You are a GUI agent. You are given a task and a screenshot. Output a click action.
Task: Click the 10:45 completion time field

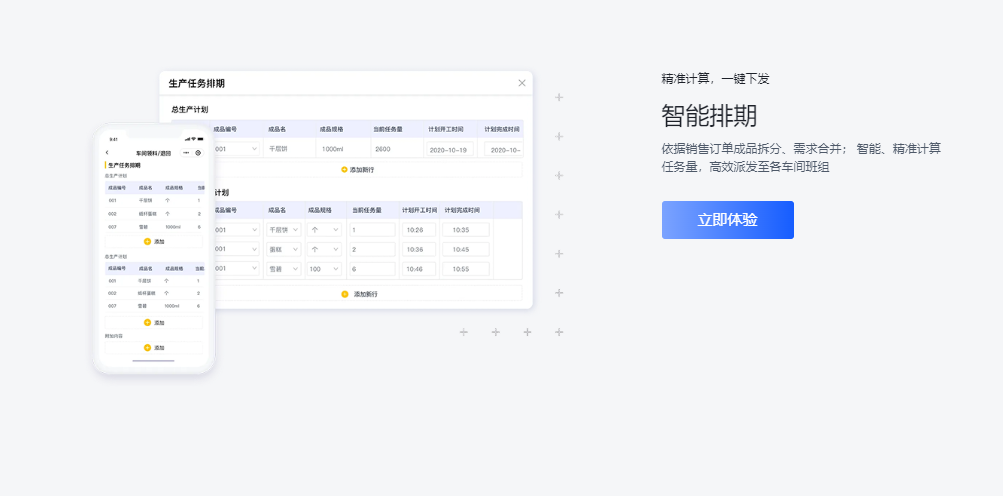click(x=466, y=249)
